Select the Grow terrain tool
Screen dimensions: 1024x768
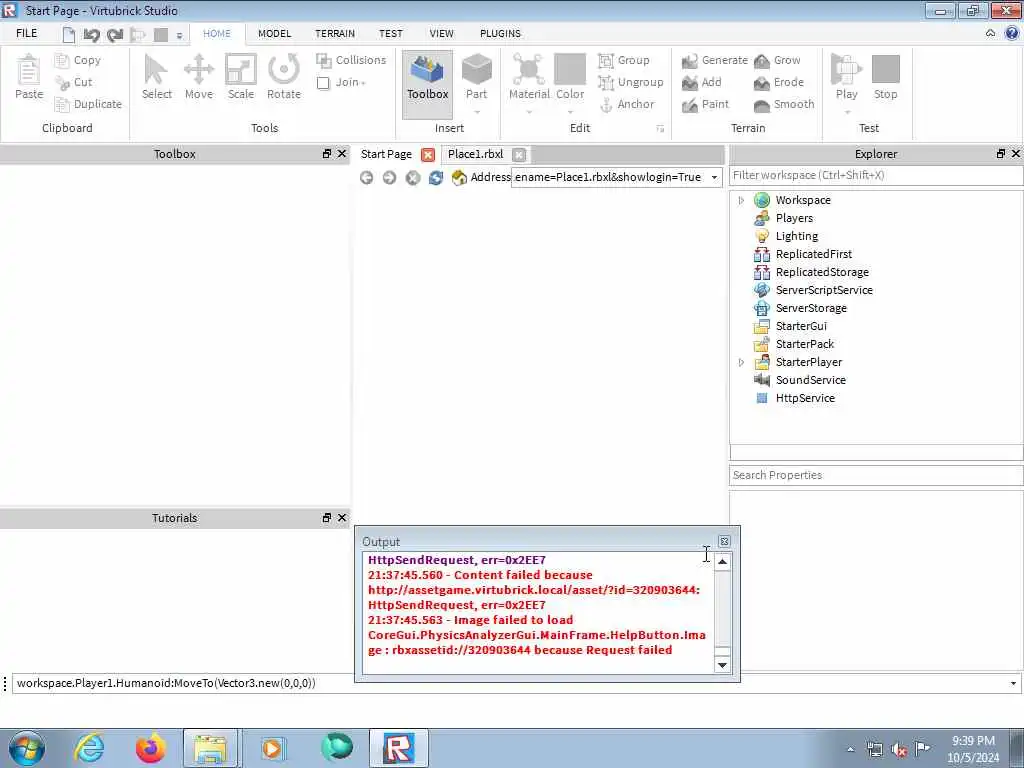777,60
